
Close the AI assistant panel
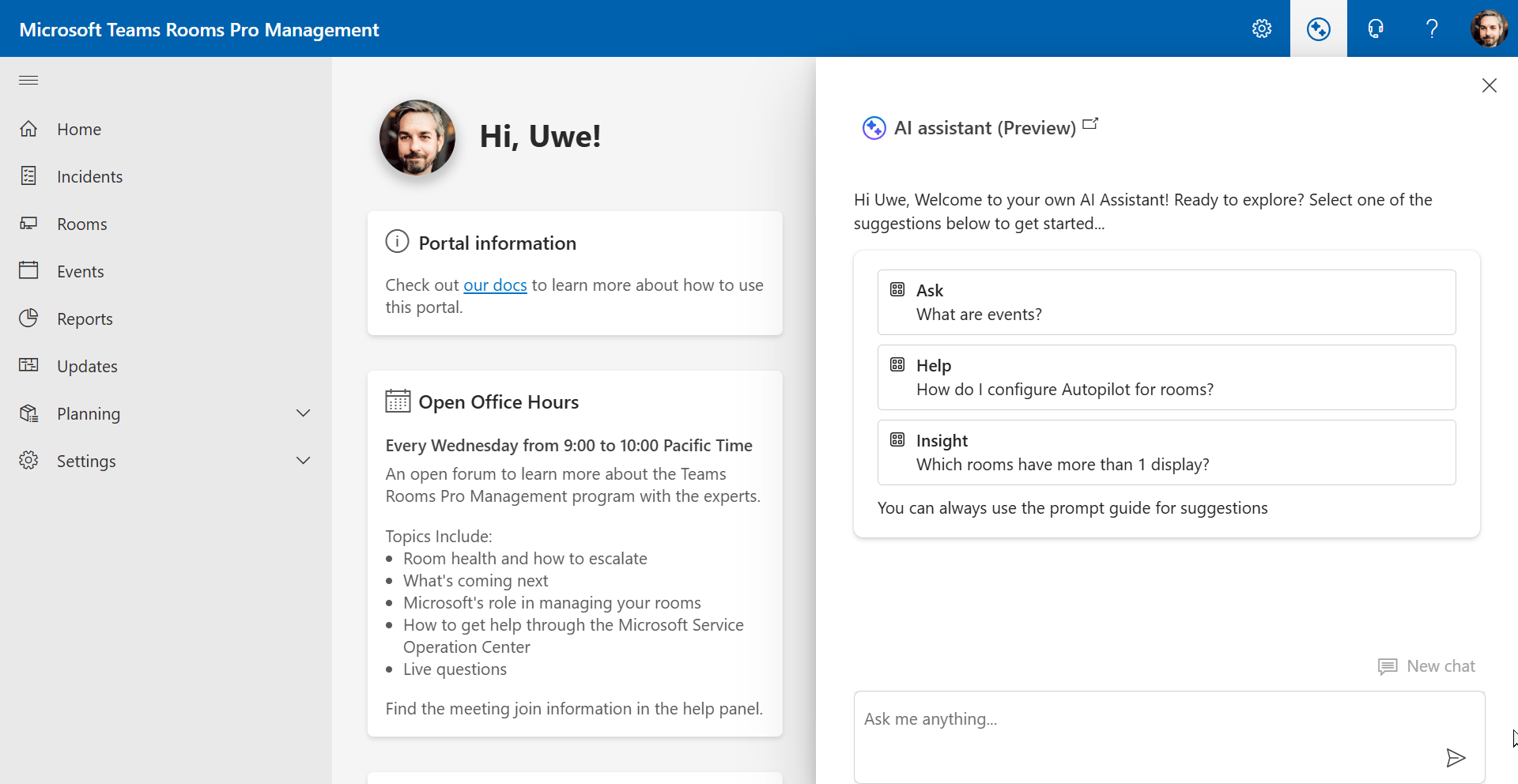coord(1489,85)
